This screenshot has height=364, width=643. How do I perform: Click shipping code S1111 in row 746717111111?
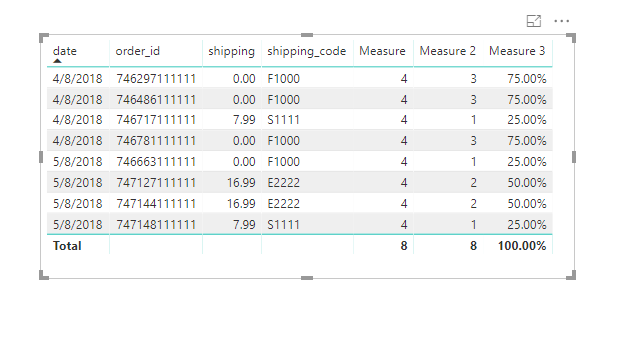pyautogui.click(x=283, y=120)
